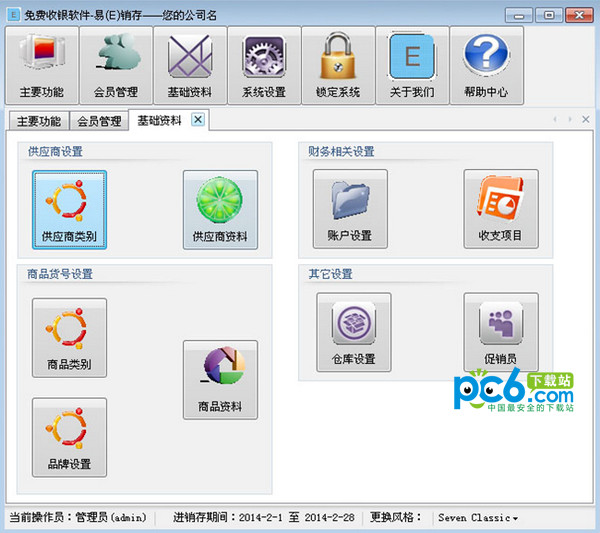The height and width of the screenshot is (533, 600).
Task: Click 锁定系统 padlock icon
Action: pyautogui.click(x=338, y=65)
